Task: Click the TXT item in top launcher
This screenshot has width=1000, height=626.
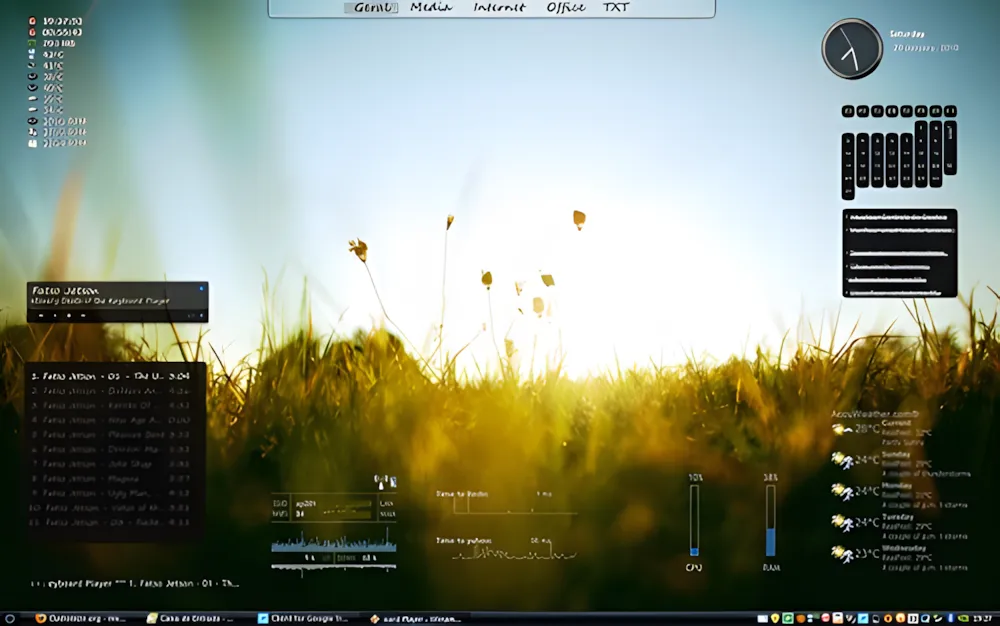Action: click(617, 8)
